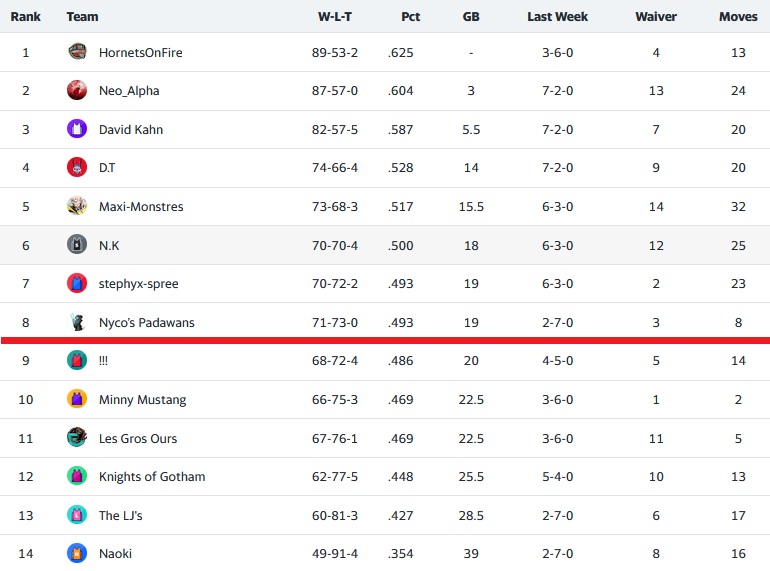
Task: Sort standings by Pct column header
Action: point(411,17)
